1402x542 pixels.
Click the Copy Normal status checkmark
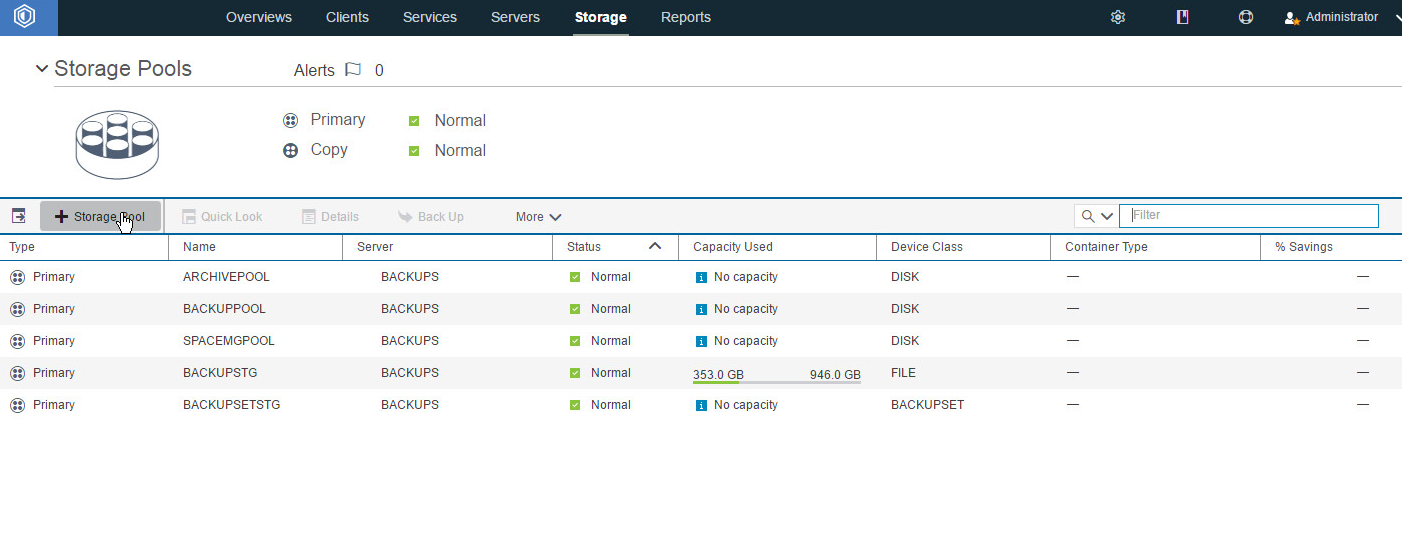coord(414,151)
